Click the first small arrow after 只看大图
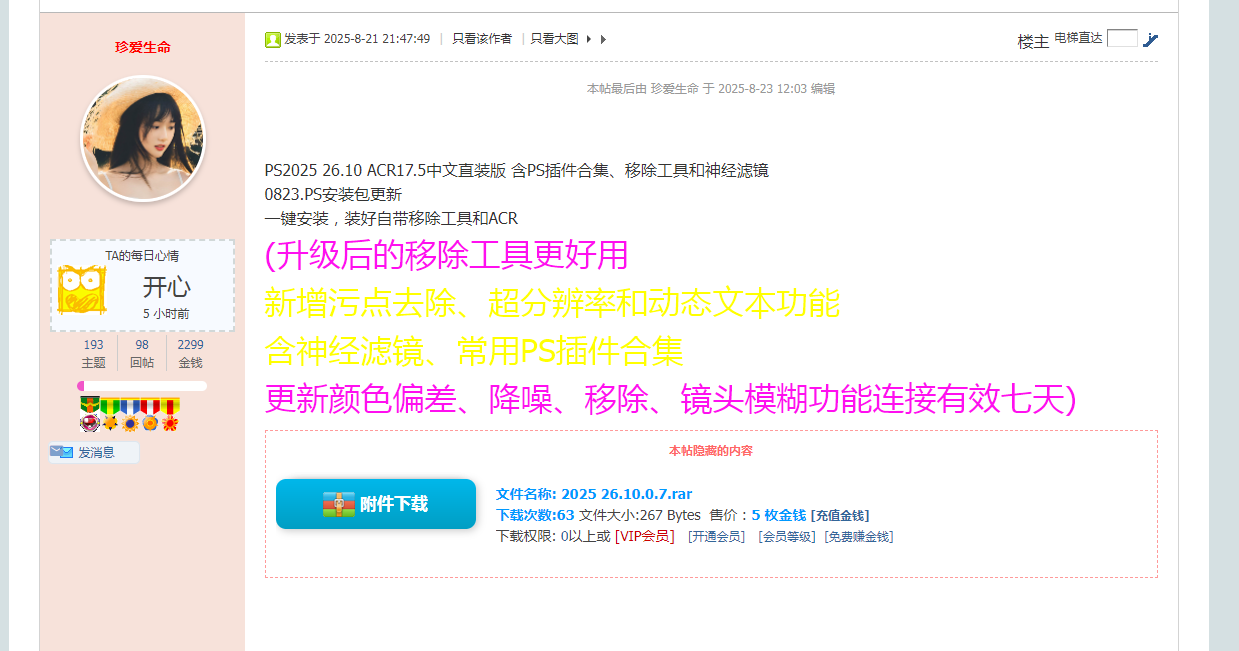Image resolution: width=1239 pixels, height=651 pixels. (x=589, y=40)
